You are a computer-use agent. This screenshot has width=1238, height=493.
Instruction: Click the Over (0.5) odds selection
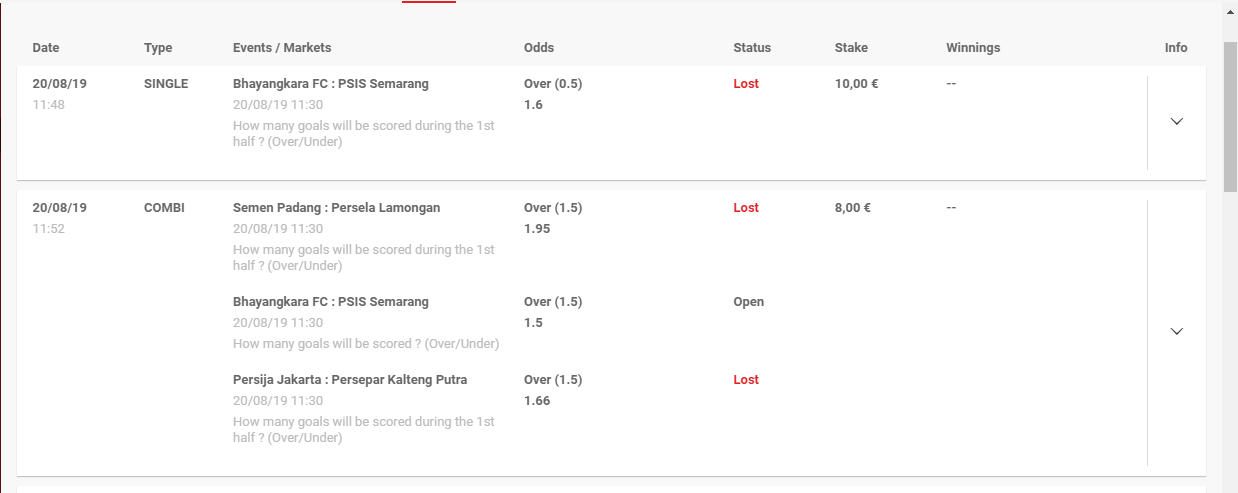(x=553, y=84)
